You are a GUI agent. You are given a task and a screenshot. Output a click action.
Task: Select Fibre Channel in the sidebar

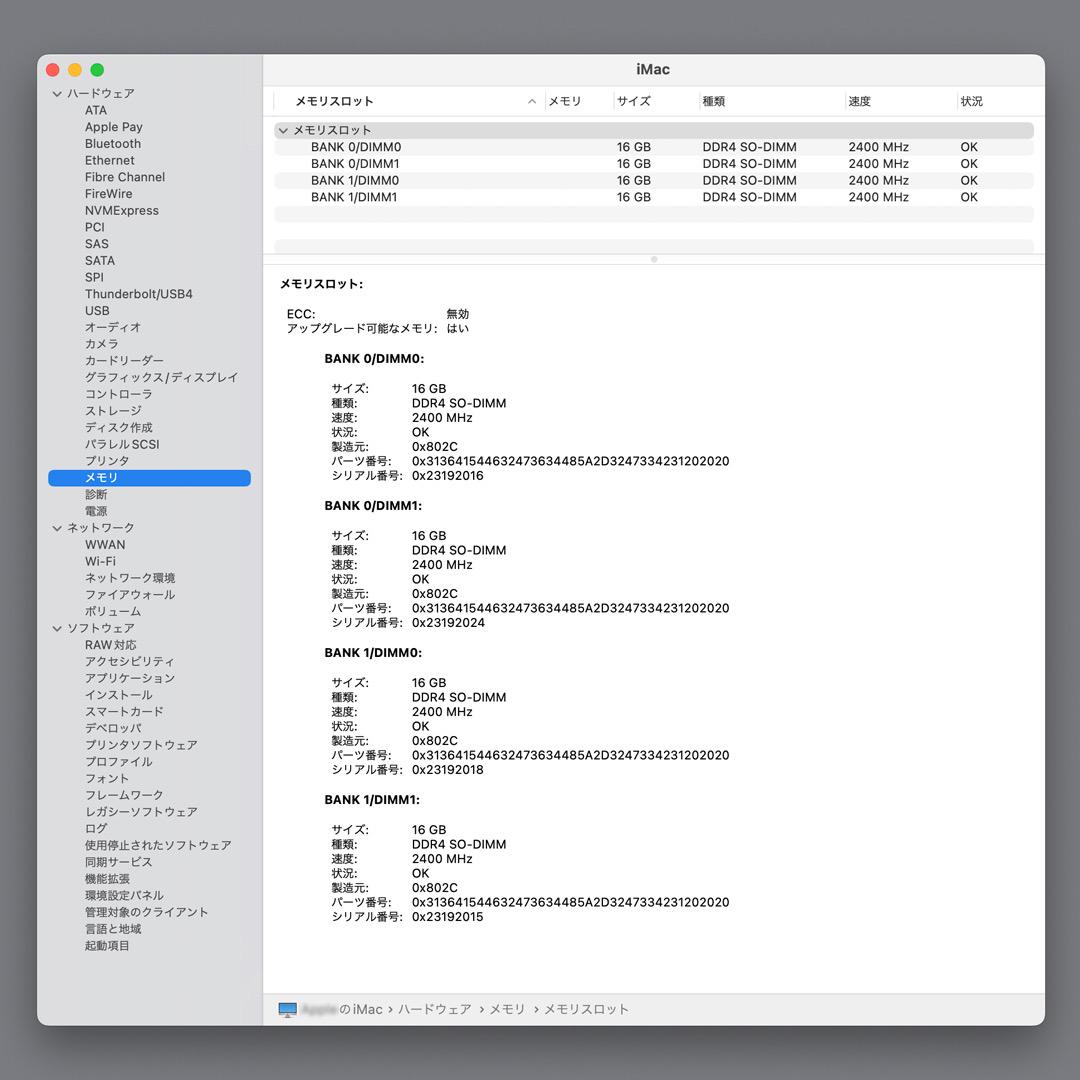tap(125, 177)
